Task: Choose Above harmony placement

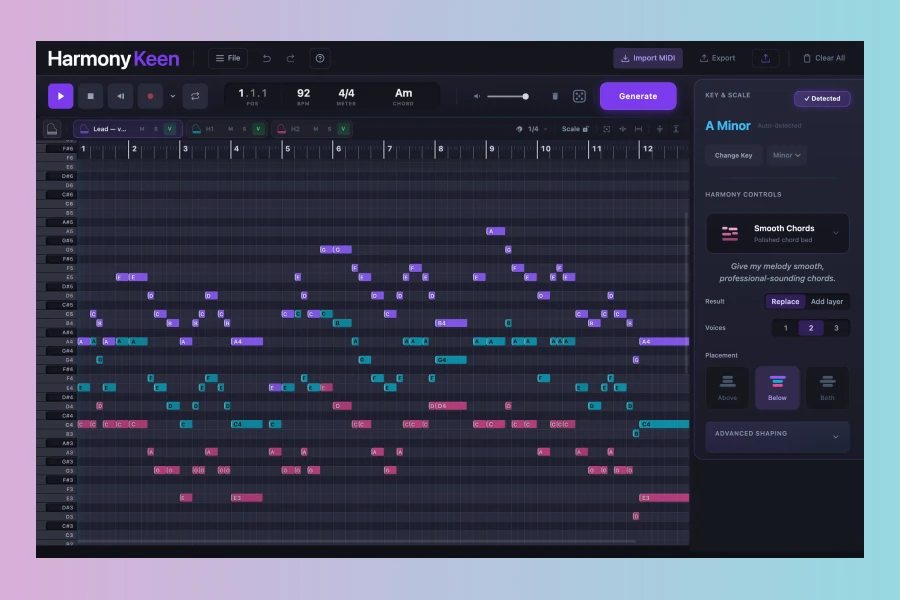Action: (x=727, y=388)
